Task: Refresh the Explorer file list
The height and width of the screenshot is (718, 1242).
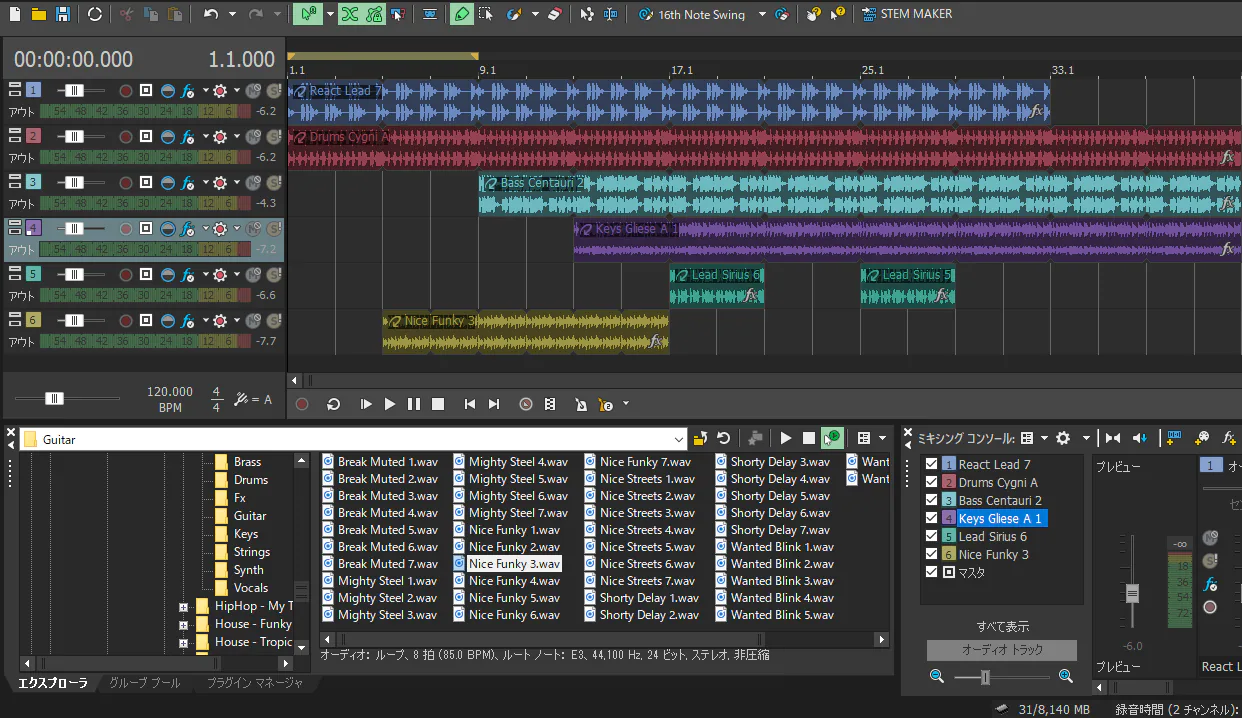Action: [723, 438]
